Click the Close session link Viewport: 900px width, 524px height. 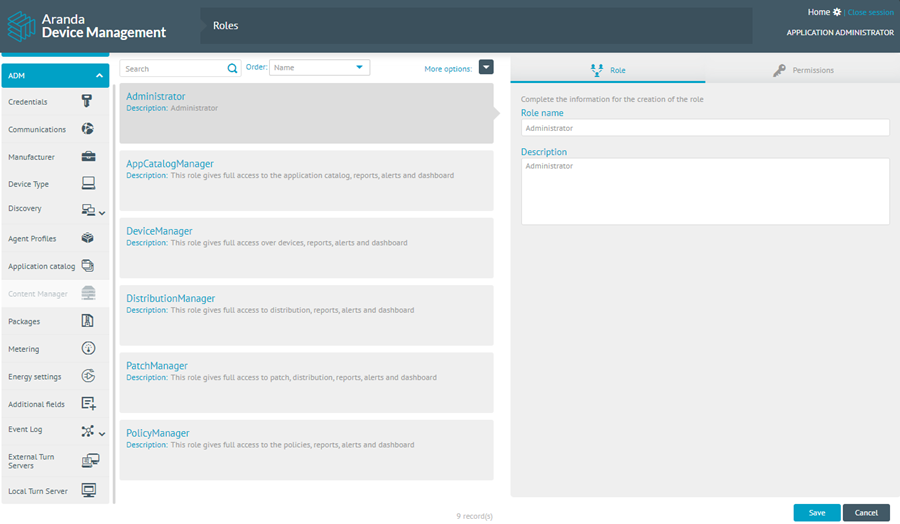pos(871,12)
